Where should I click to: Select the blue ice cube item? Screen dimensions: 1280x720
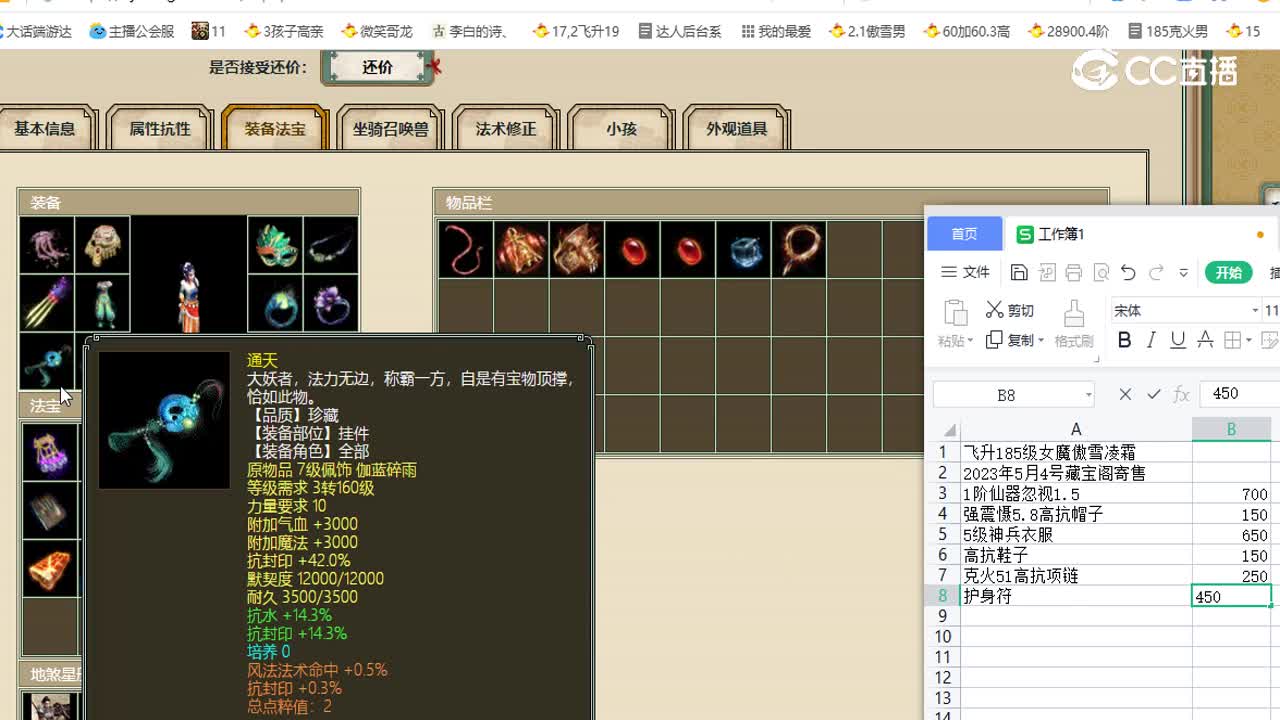point(743,249)
